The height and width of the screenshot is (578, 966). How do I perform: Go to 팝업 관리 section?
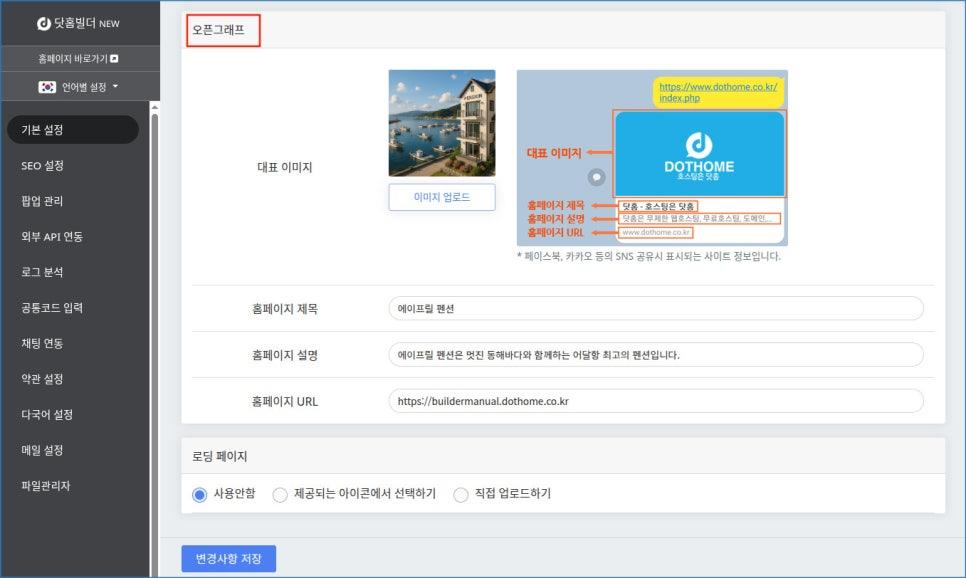(43, 201)
